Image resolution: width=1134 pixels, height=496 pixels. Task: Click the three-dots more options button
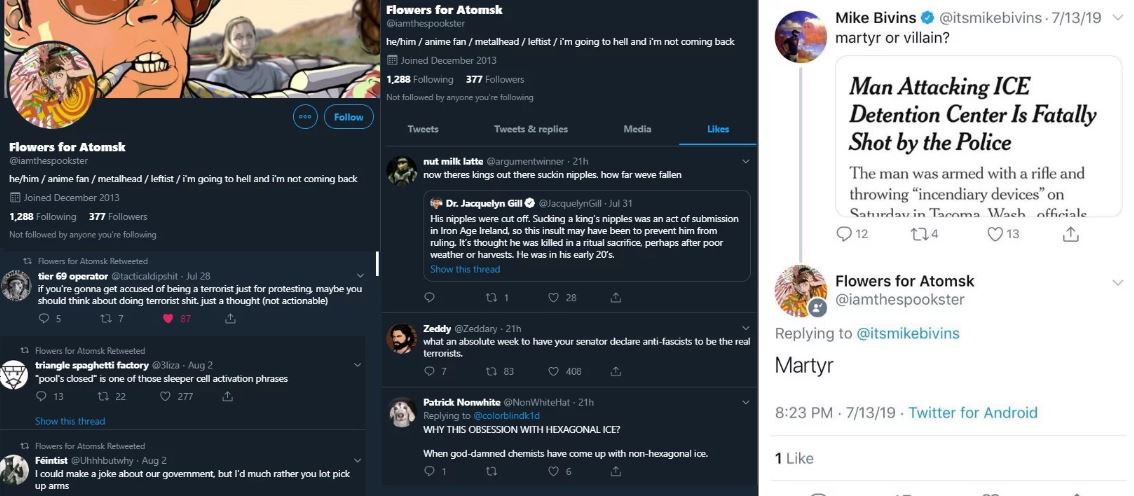click(304, 116)
